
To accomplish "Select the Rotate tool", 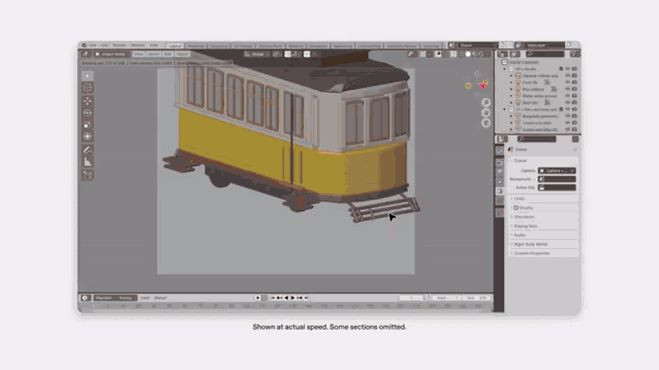I will pos(87,113).
